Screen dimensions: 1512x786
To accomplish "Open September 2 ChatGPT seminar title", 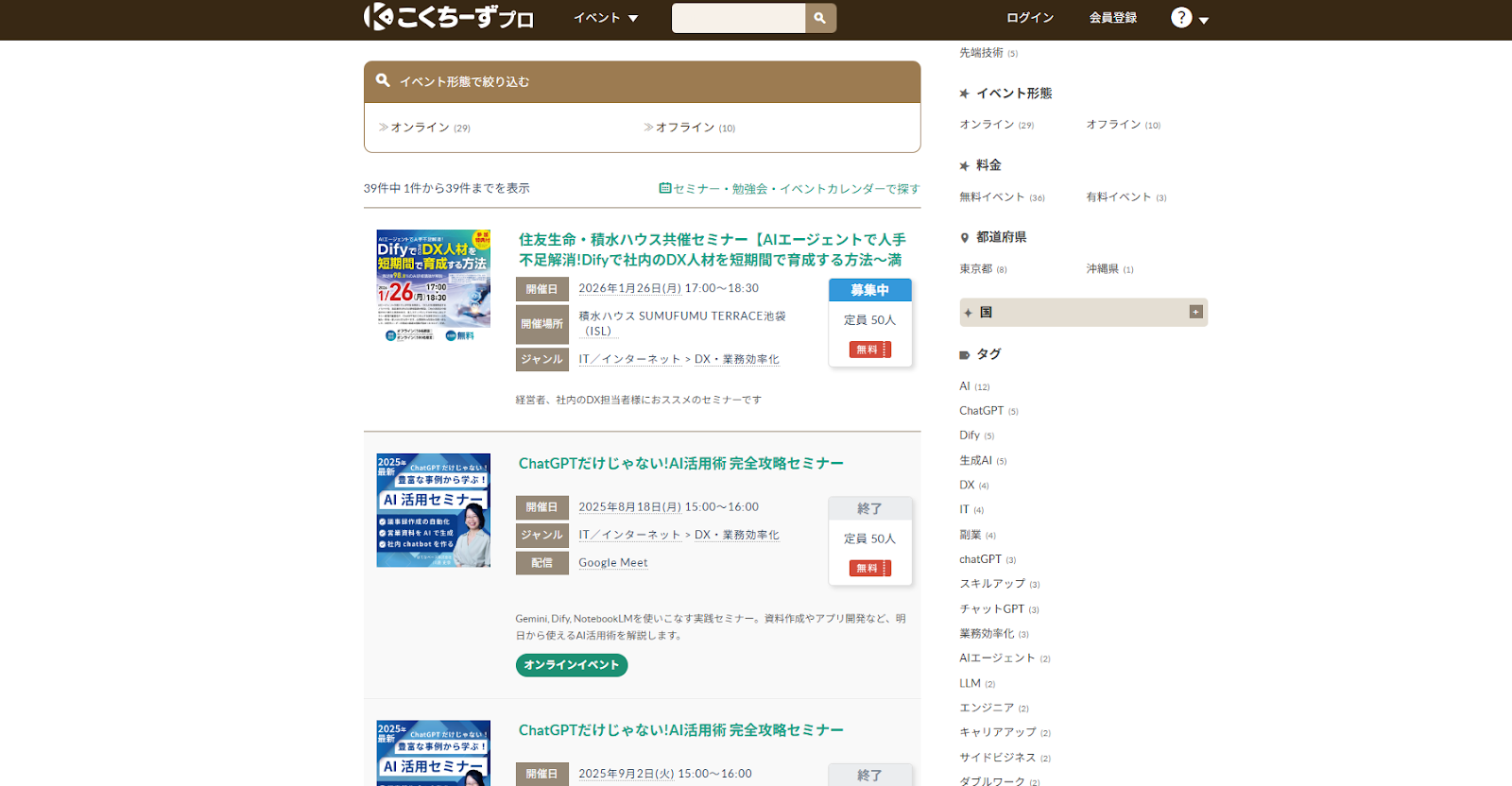I will [x=681, y=730].
